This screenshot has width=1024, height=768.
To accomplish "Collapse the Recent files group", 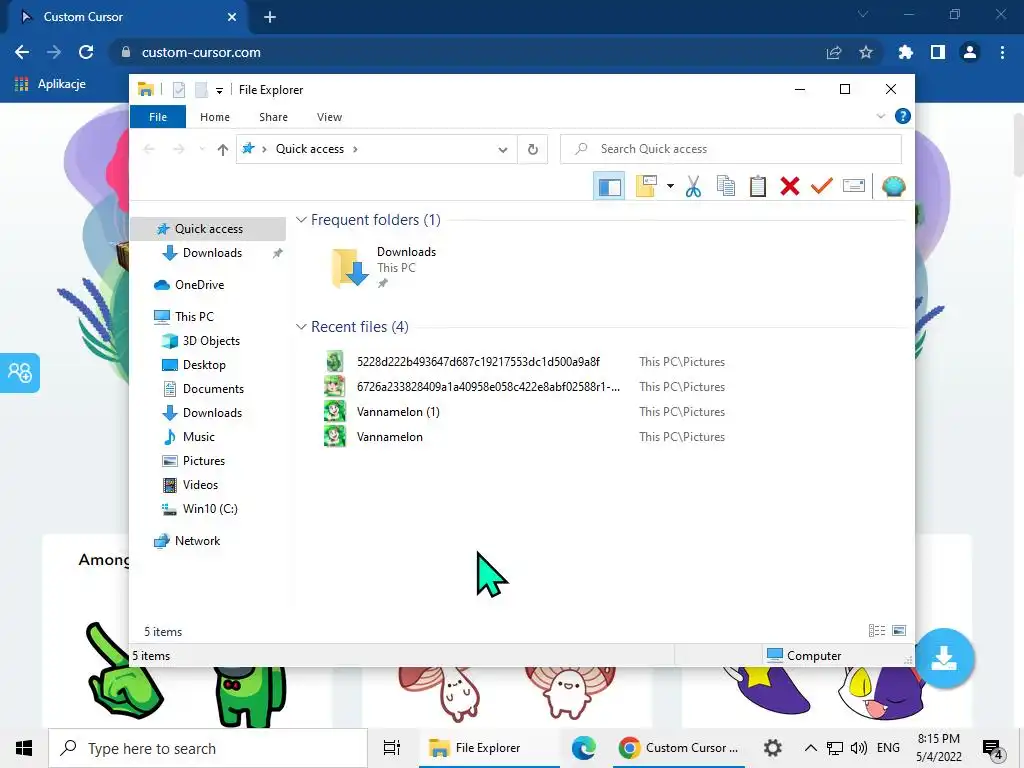I will [x=301, y=327].
